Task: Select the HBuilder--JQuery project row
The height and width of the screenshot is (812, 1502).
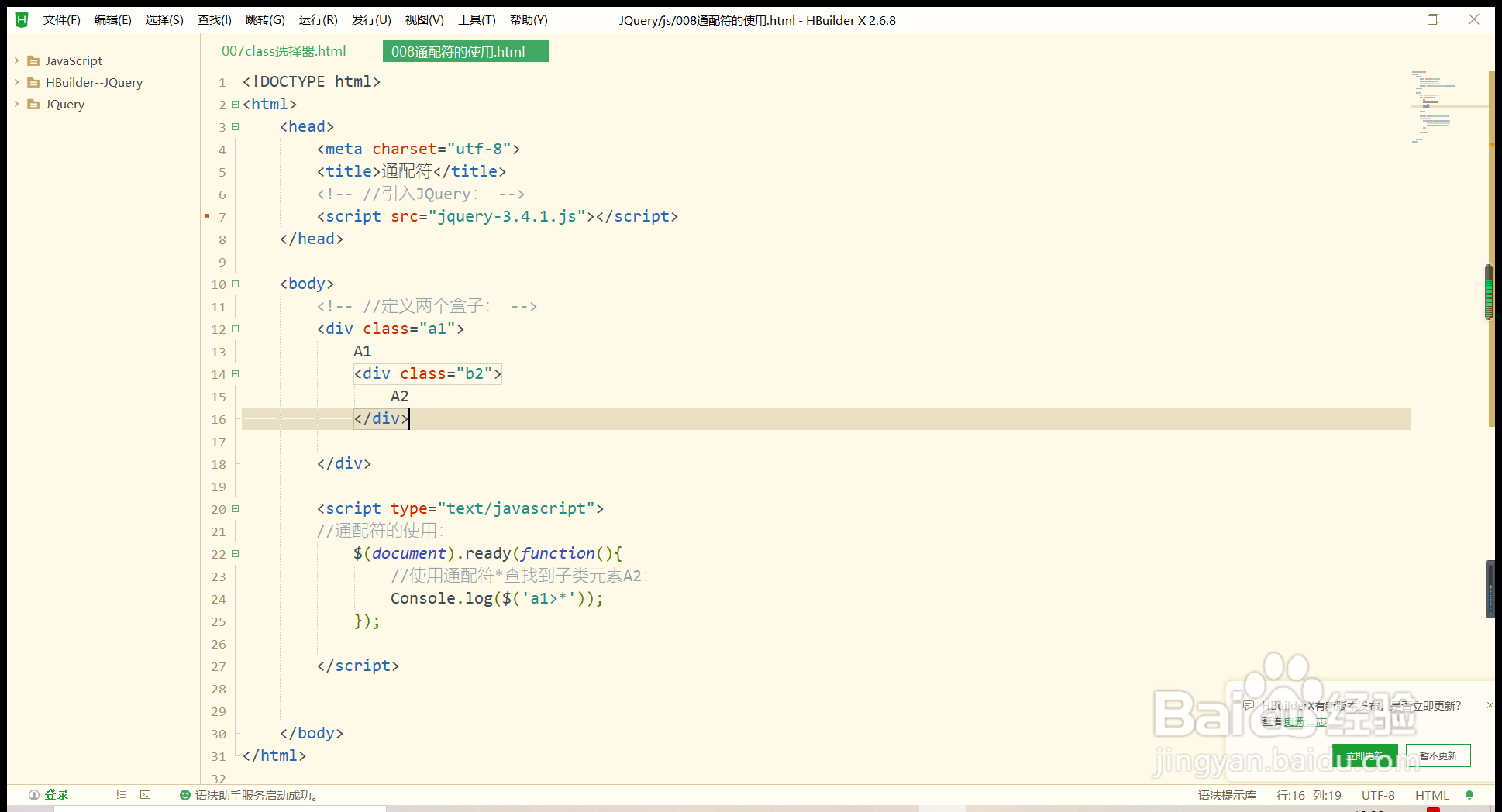Action: click(104, 82)
